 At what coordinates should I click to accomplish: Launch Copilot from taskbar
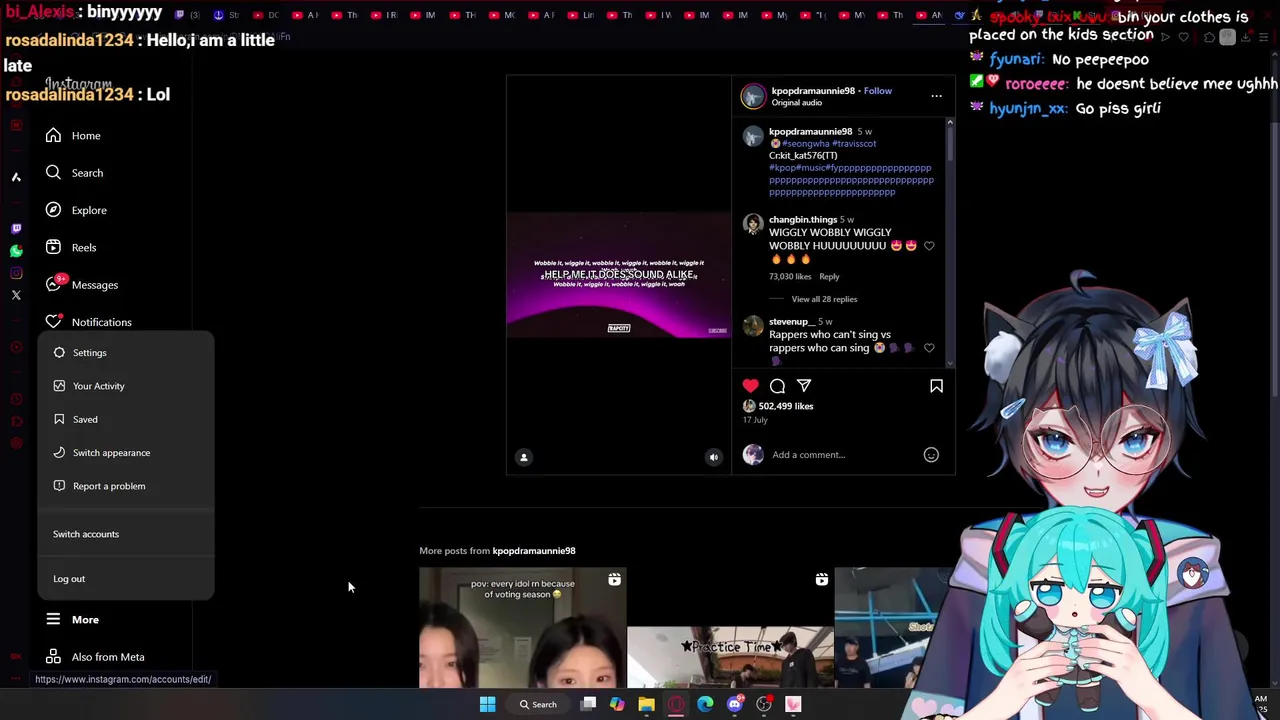click(x=617, y=704)
